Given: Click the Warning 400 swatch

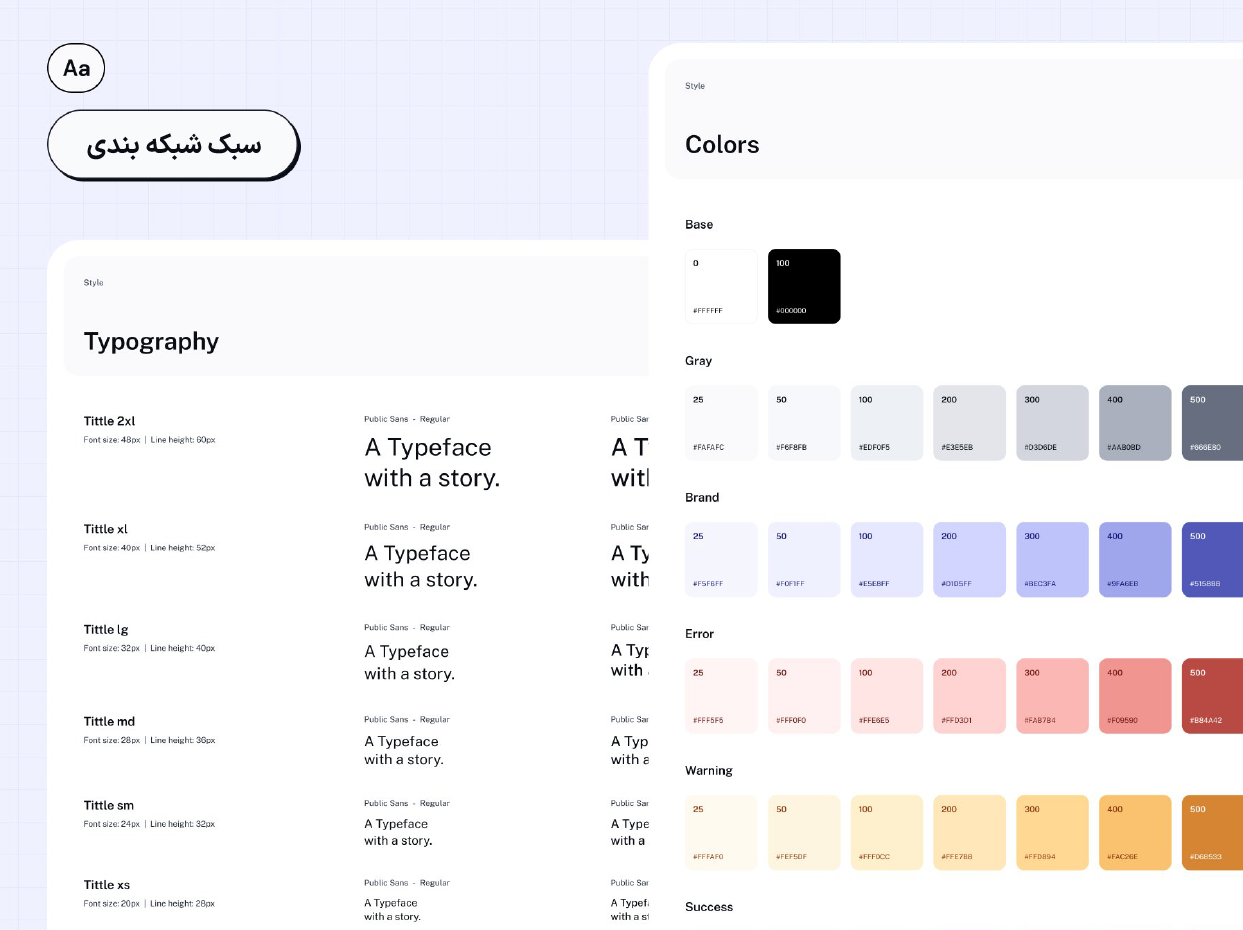Looking at the screenshot, I should 1135,833.
